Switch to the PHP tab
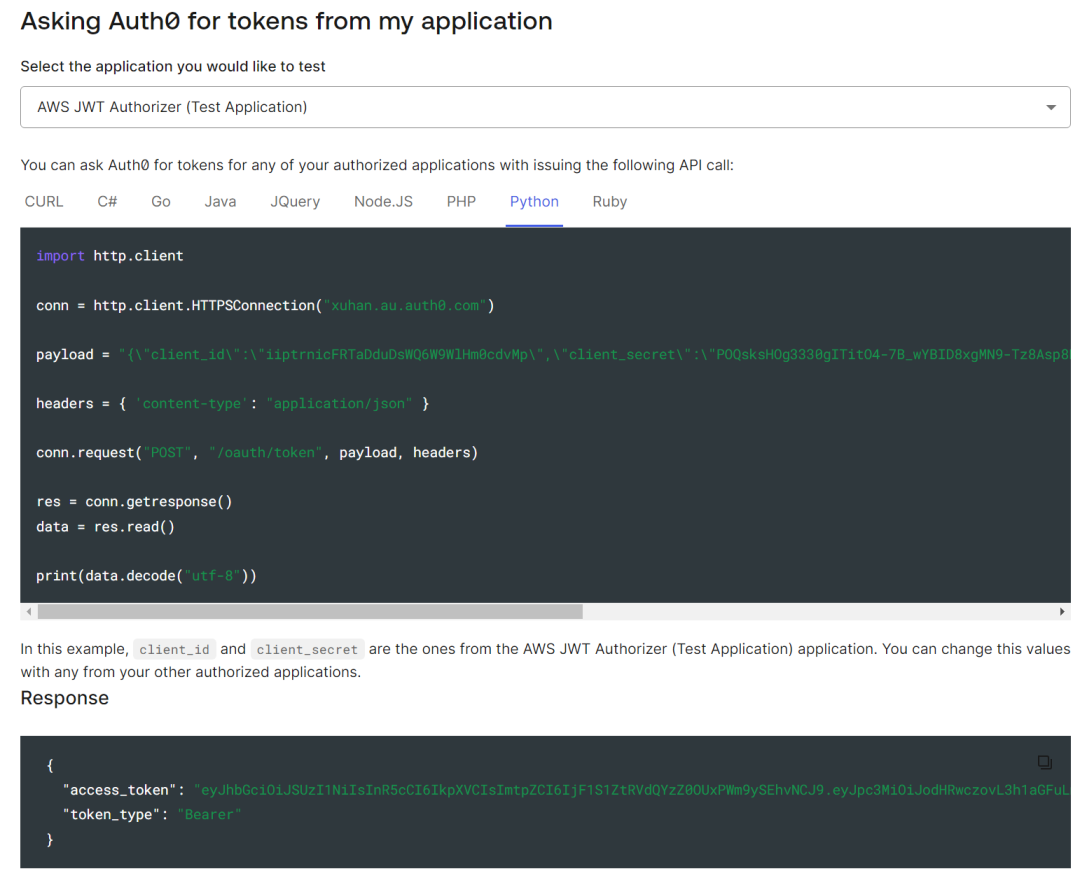The width and height of the screenshot is (1080, 869). tap(461, 202)
